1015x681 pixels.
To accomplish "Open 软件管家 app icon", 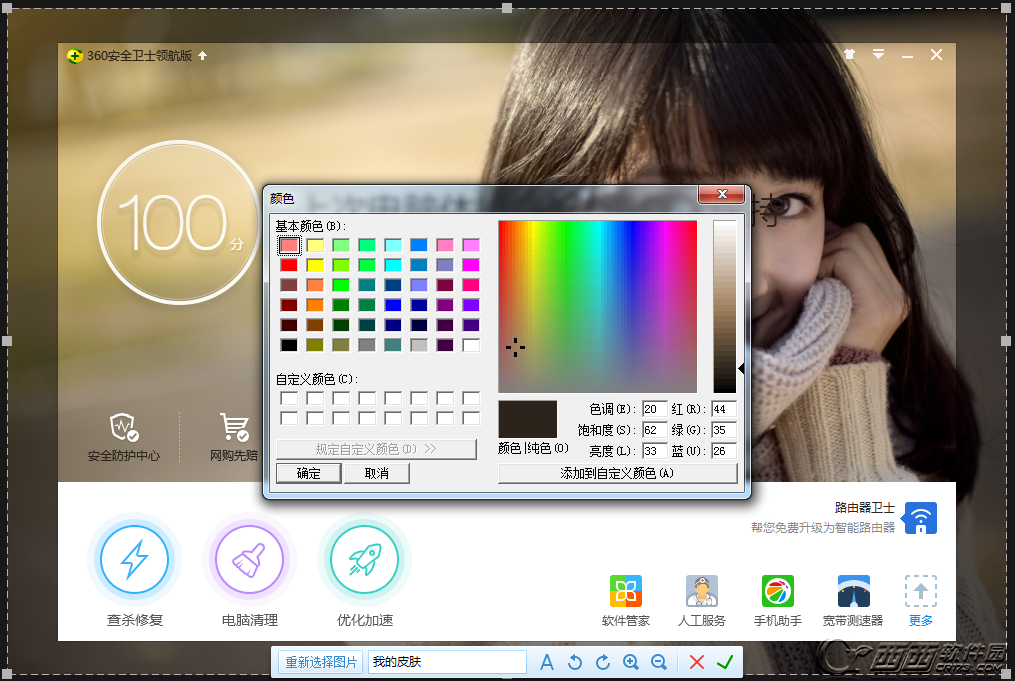I will [626, 591].
